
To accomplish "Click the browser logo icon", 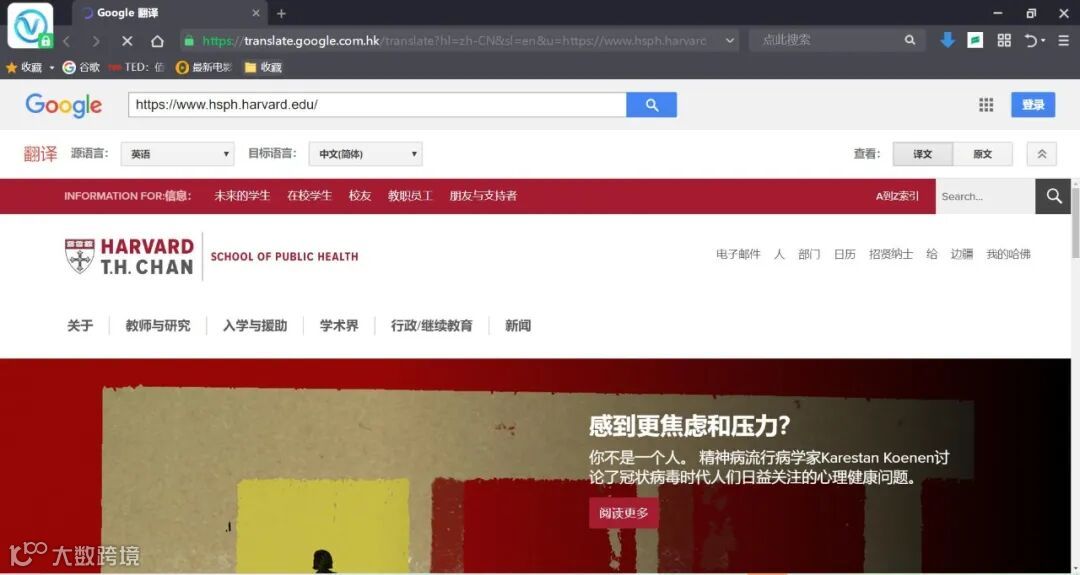I will point(30,25).
